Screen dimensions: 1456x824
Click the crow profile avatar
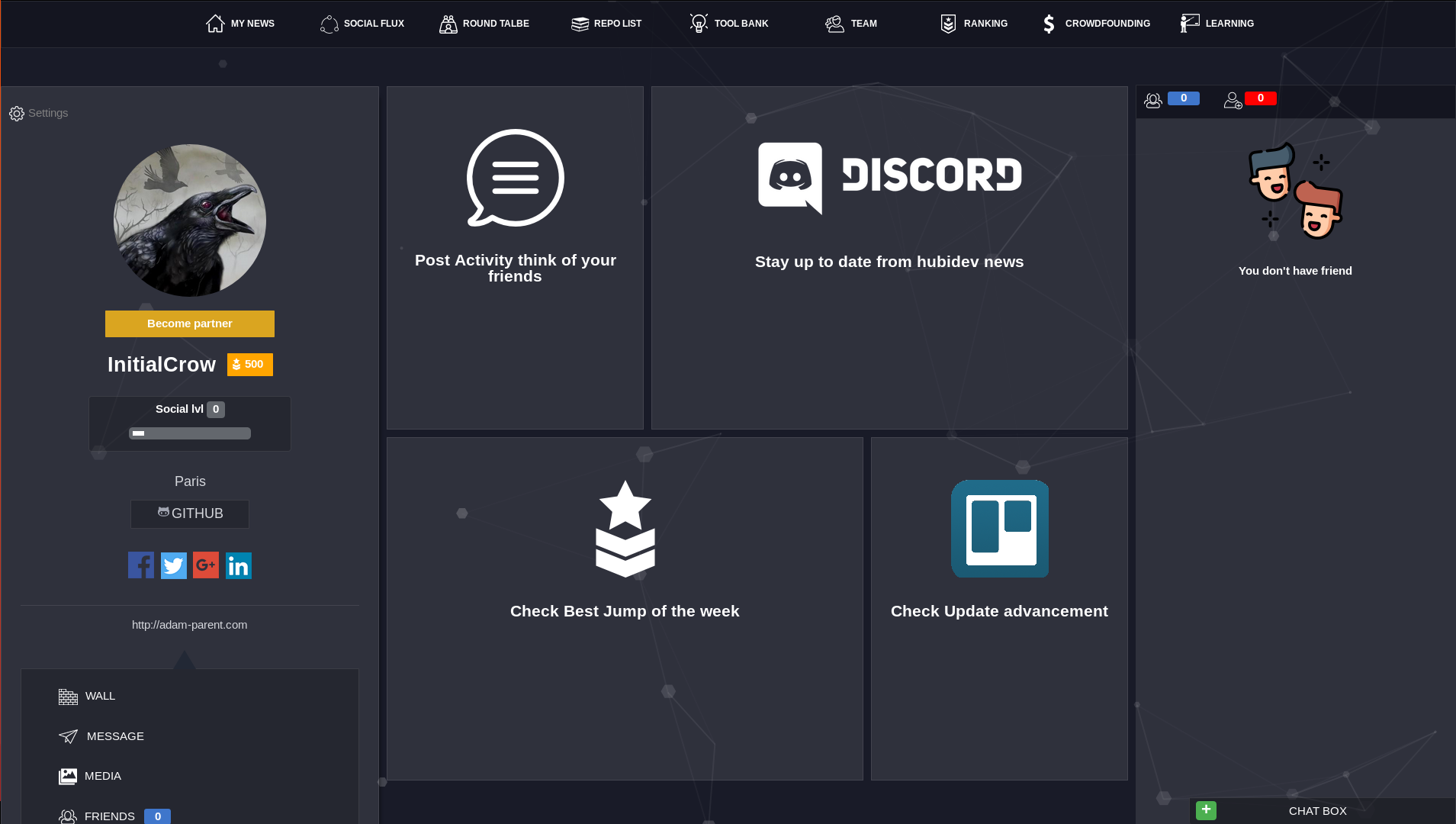(x=190, y=220)
